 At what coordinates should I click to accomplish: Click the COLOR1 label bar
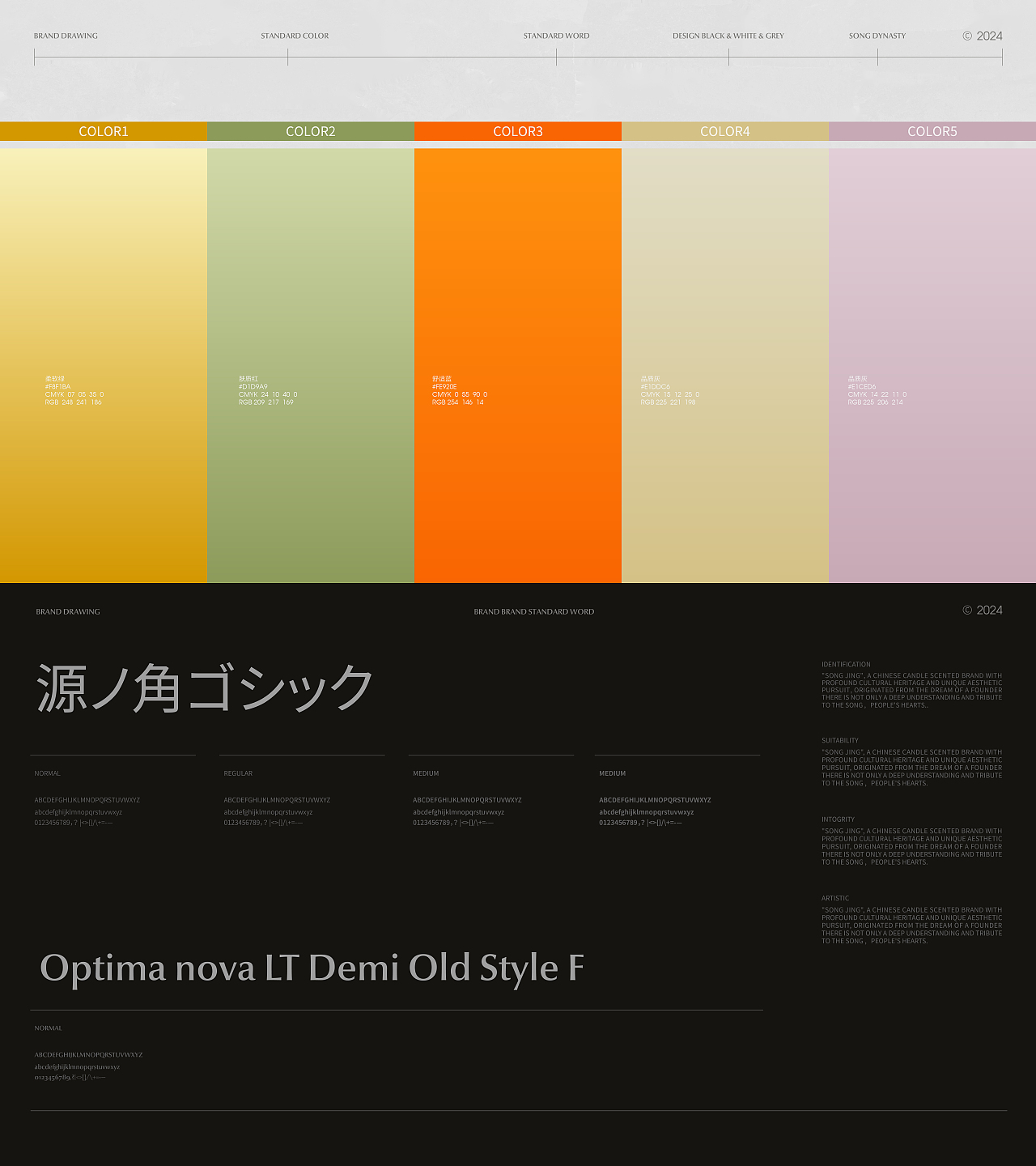click(104, 131)
